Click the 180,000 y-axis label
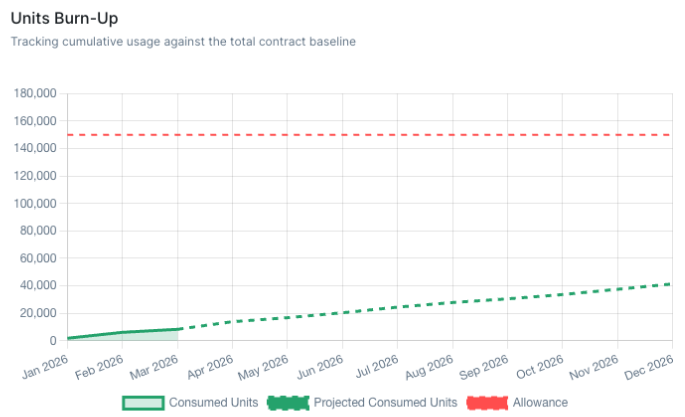 click(34, 94)
